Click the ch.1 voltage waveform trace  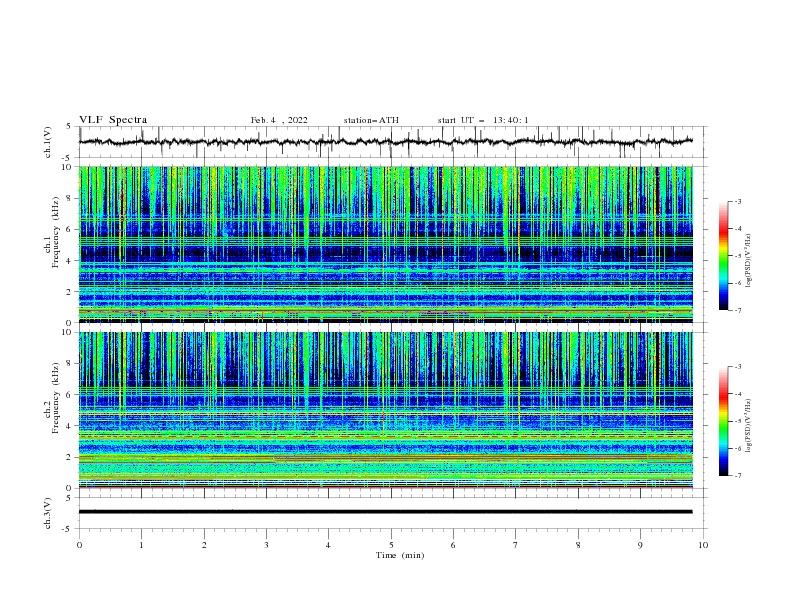coord(385,142)
